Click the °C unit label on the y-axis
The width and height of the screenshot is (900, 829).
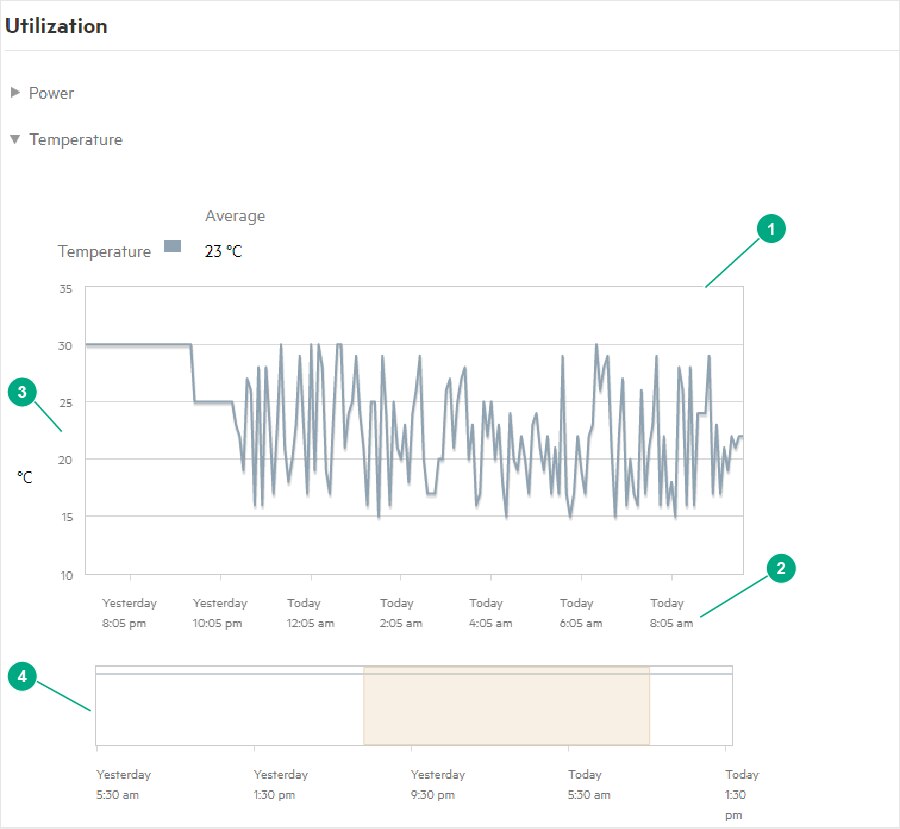25,478
